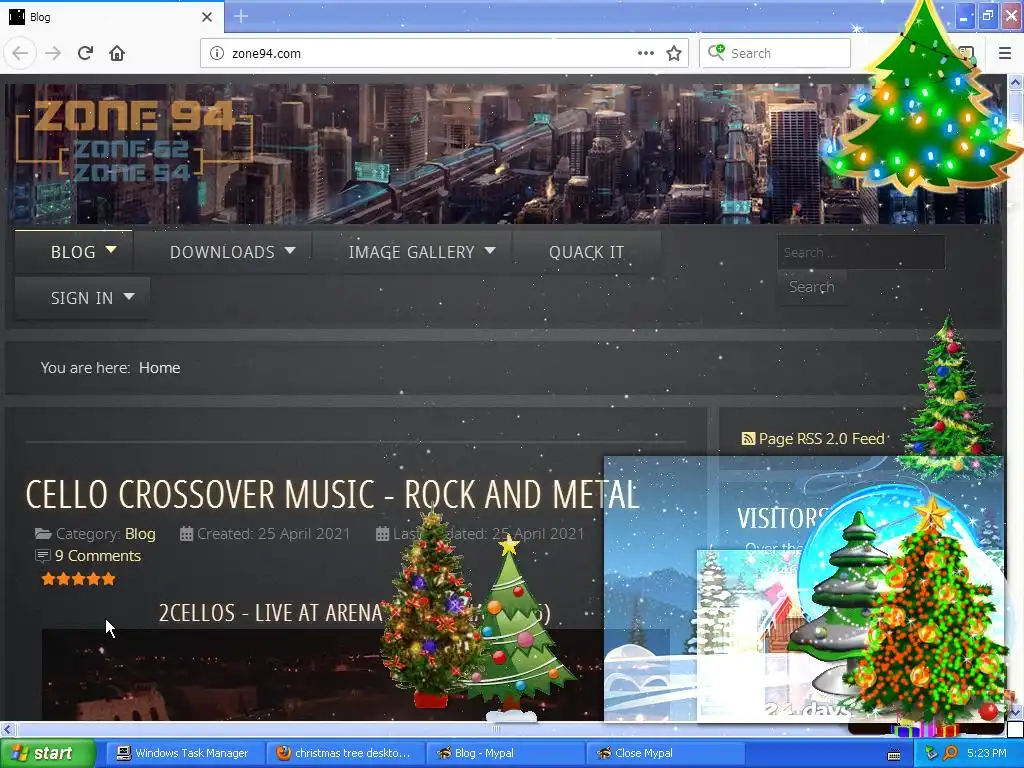The width and height of the screenshot is (1024, 768).
Task: View the 9 Comments link
Action: (98, 556)
